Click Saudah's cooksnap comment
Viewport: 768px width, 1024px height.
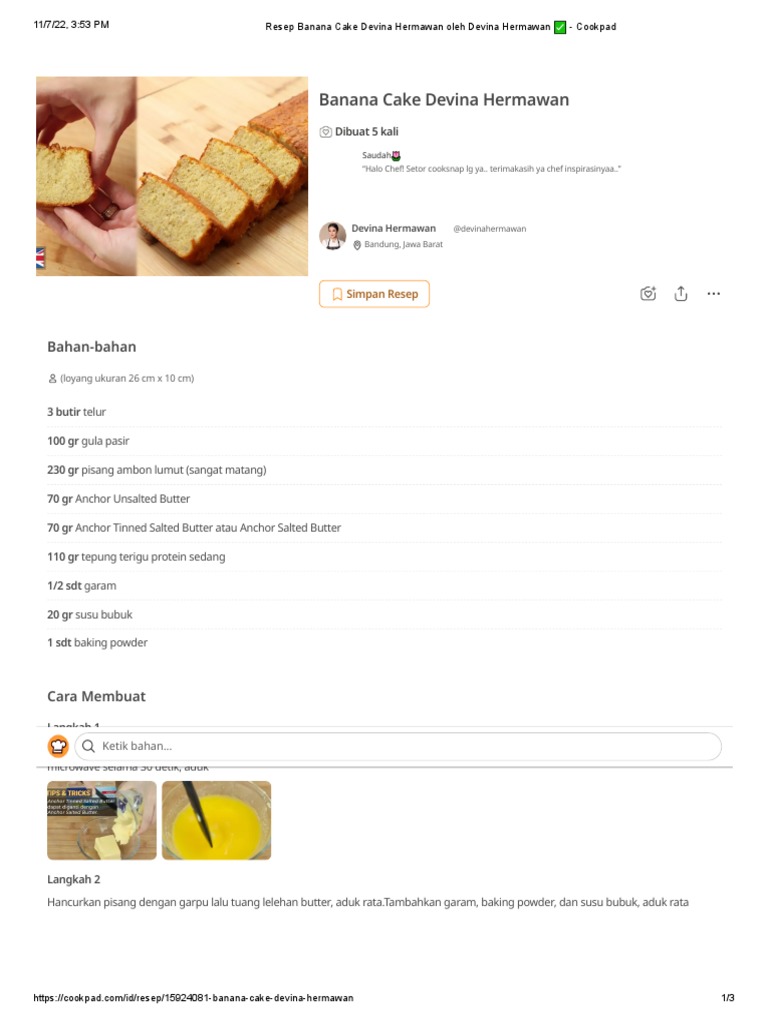pyautogui.click(x=490, y=169)
